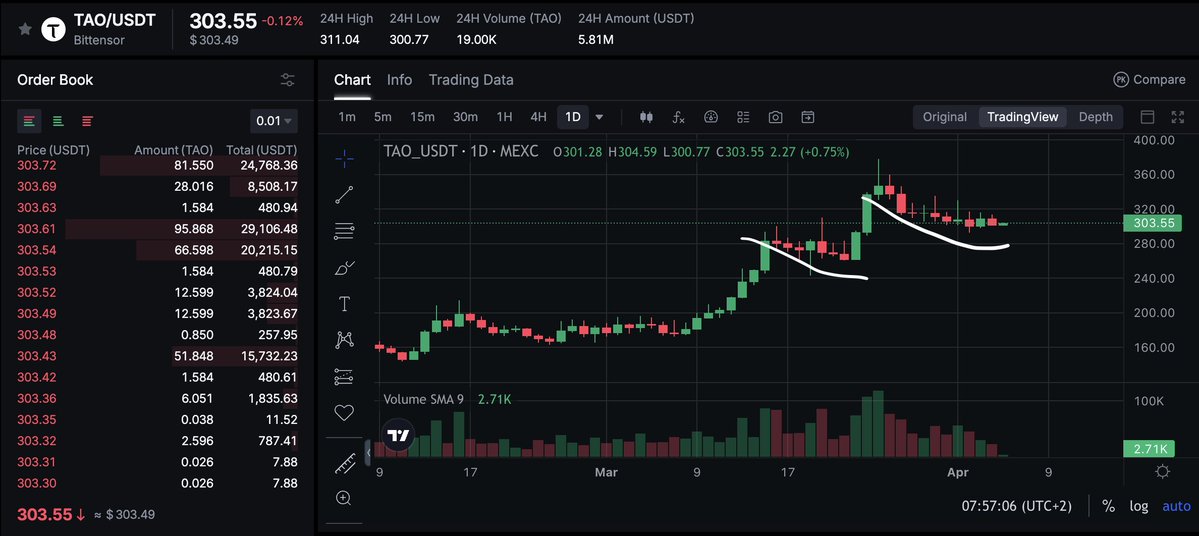Select the Fibonacci retracement lines tool

[x=344, y=231]
